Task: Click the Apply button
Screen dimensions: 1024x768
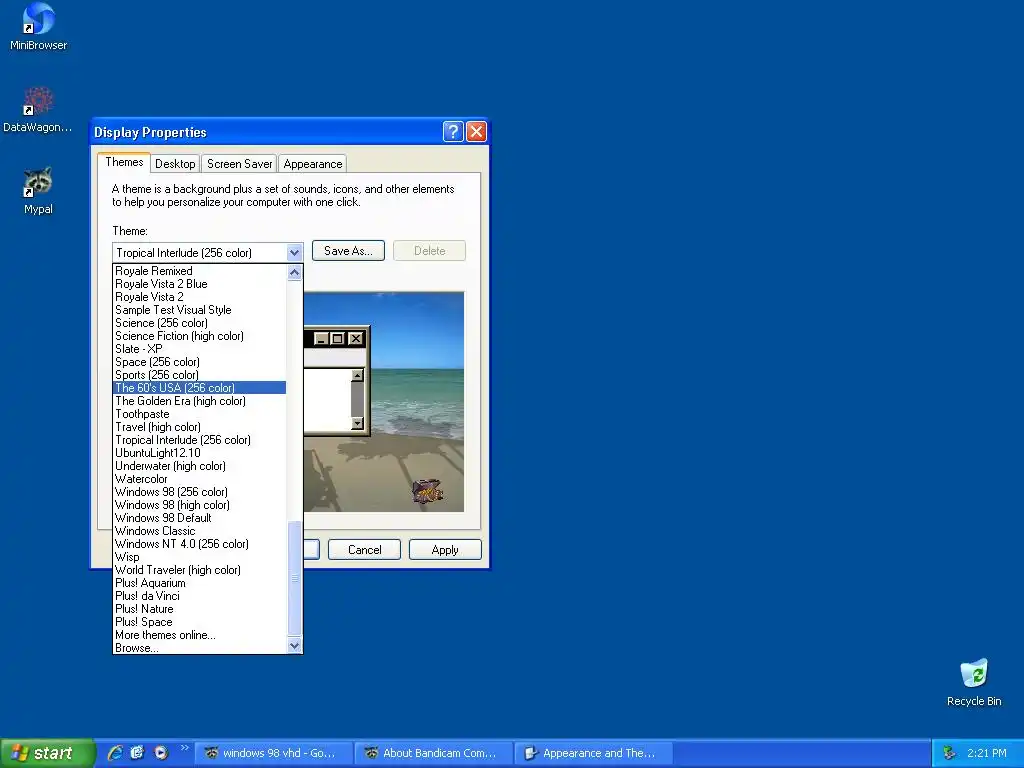Action: click(445, 550)
